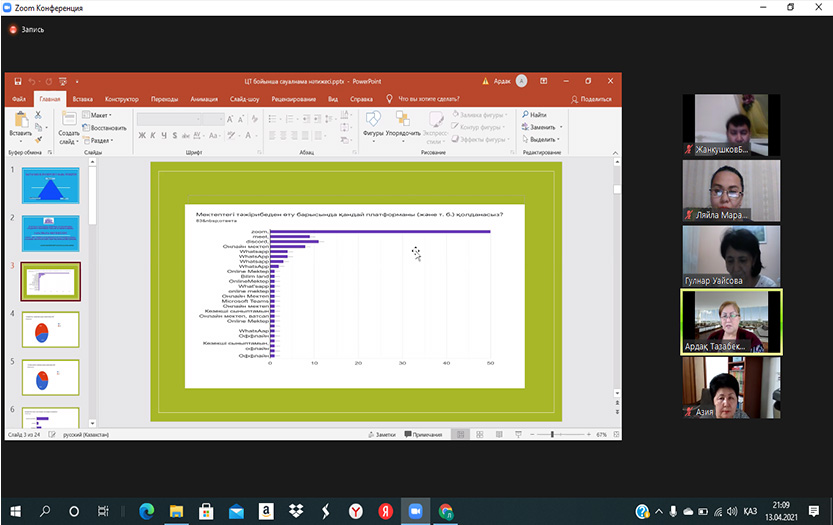Click the Zoom app icon in the taskbar
Screen dimensions: 833x525
point(415,510)
